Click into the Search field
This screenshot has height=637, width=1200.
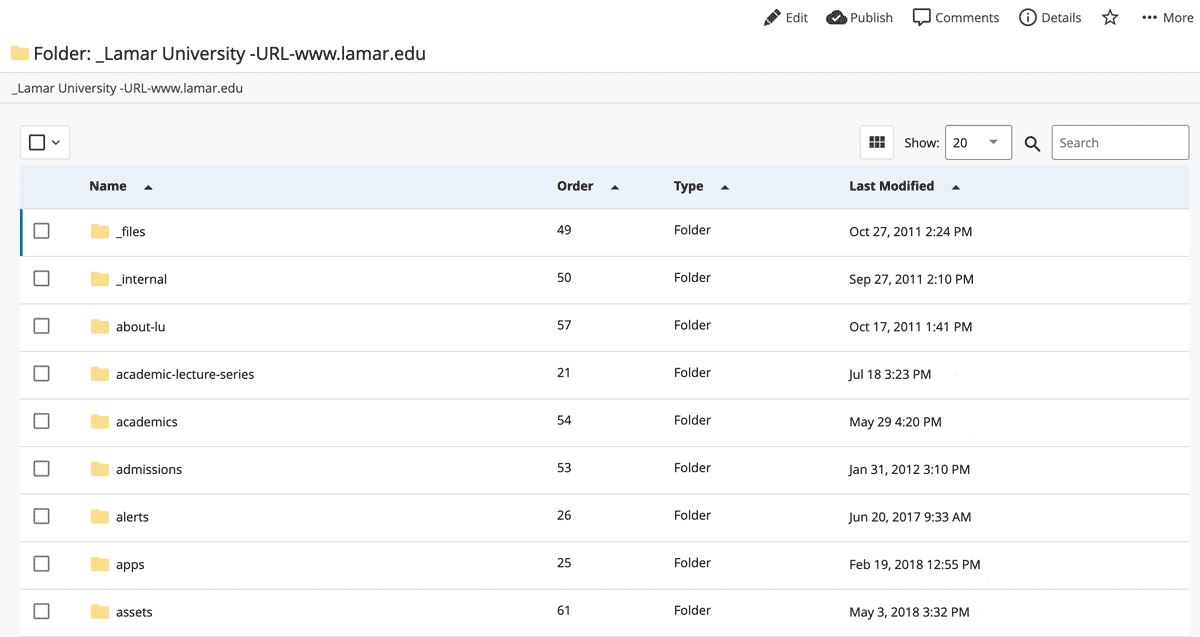point(1120,143)
